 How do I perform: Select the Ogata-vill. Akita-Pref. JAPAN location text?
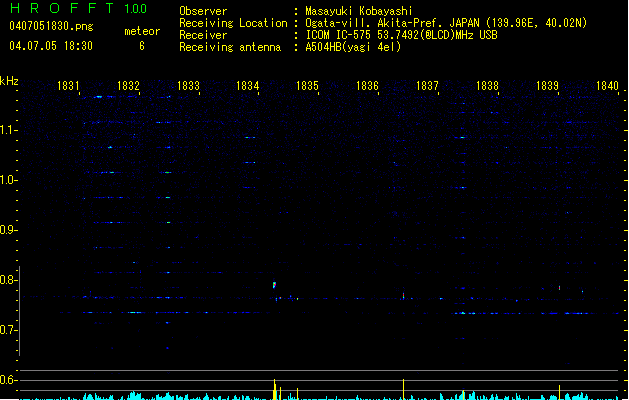pos(446,23)
